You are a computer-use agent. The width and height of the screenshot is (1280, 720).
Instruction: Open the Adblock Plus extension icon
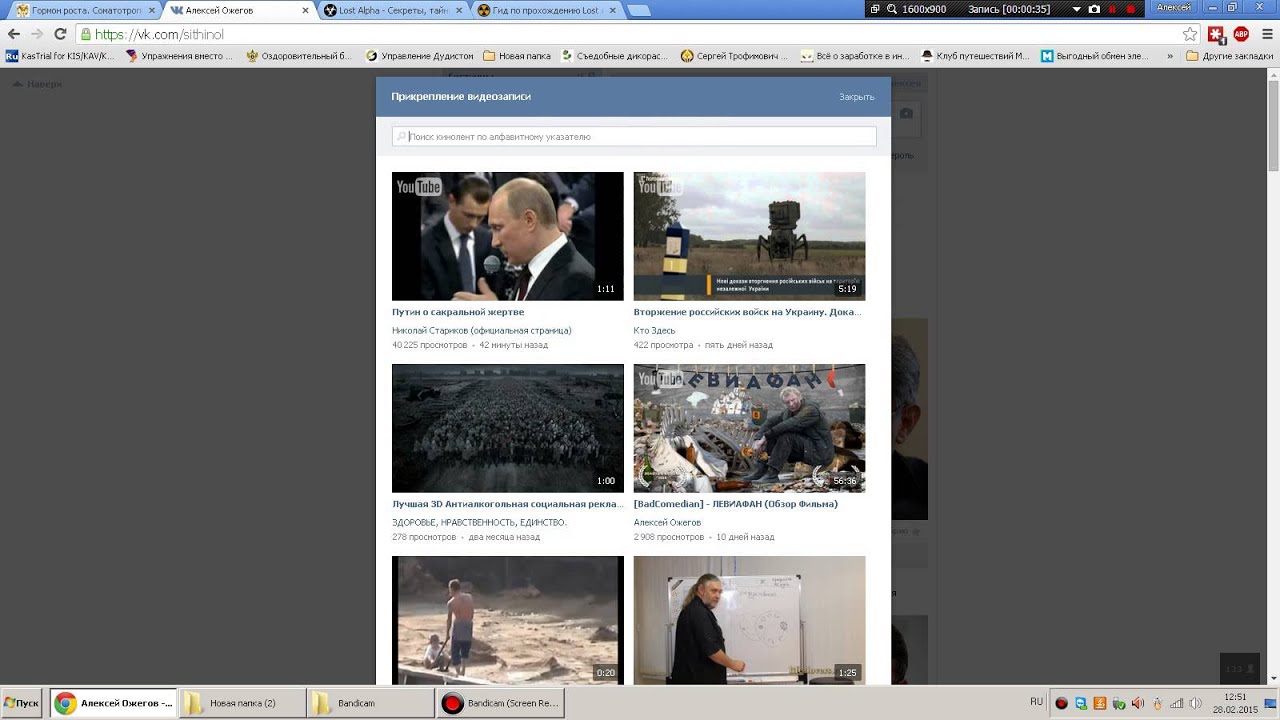[x=1241, y=34]
